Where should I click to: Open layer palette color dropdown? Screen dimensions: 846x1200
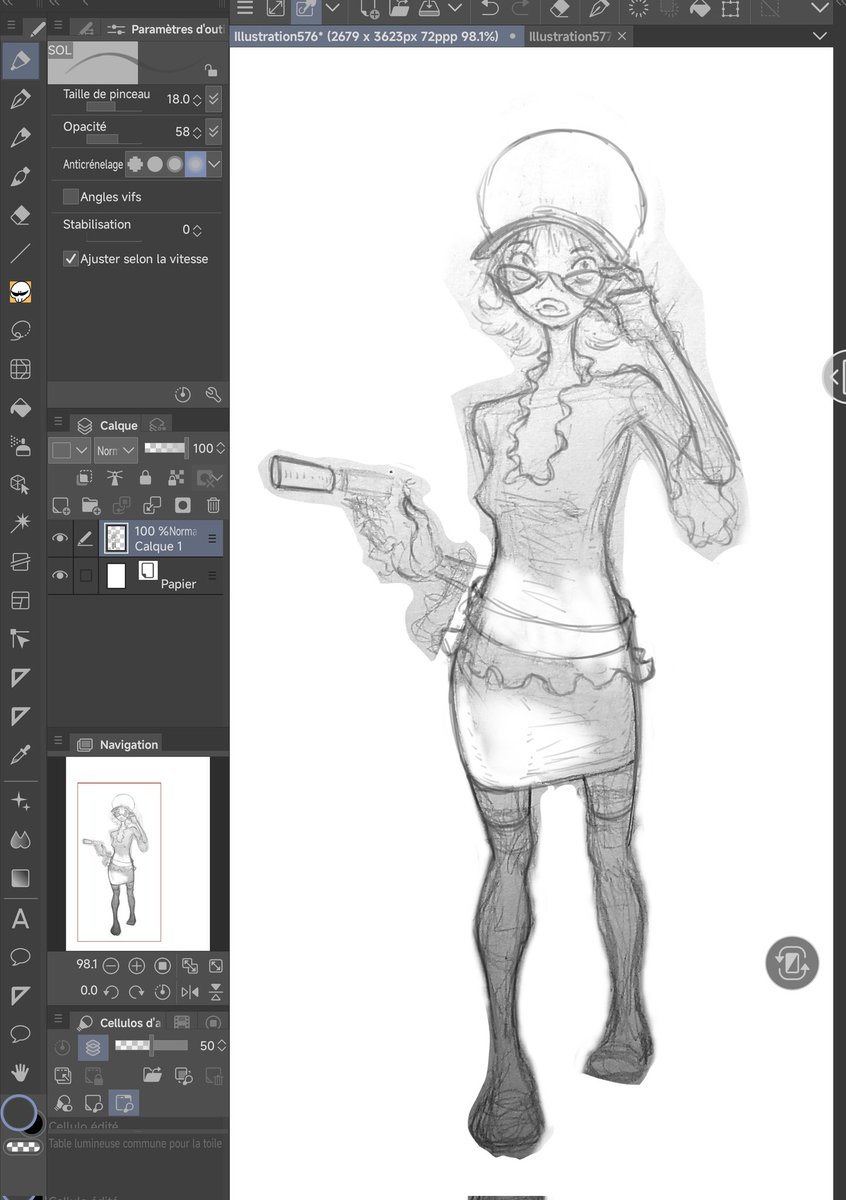click(x=70, y=450)
